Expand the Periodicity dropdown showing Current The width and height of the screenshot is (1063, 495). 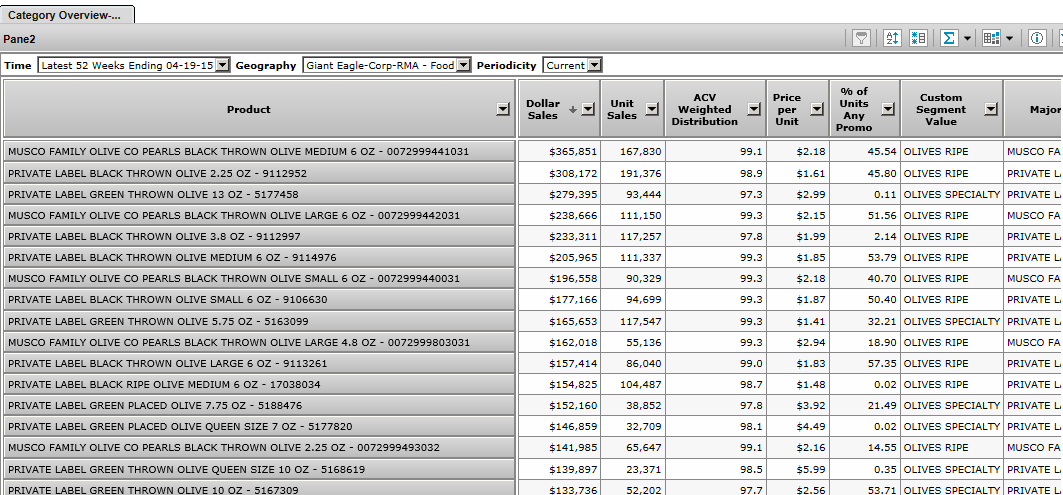coord(594,65)
